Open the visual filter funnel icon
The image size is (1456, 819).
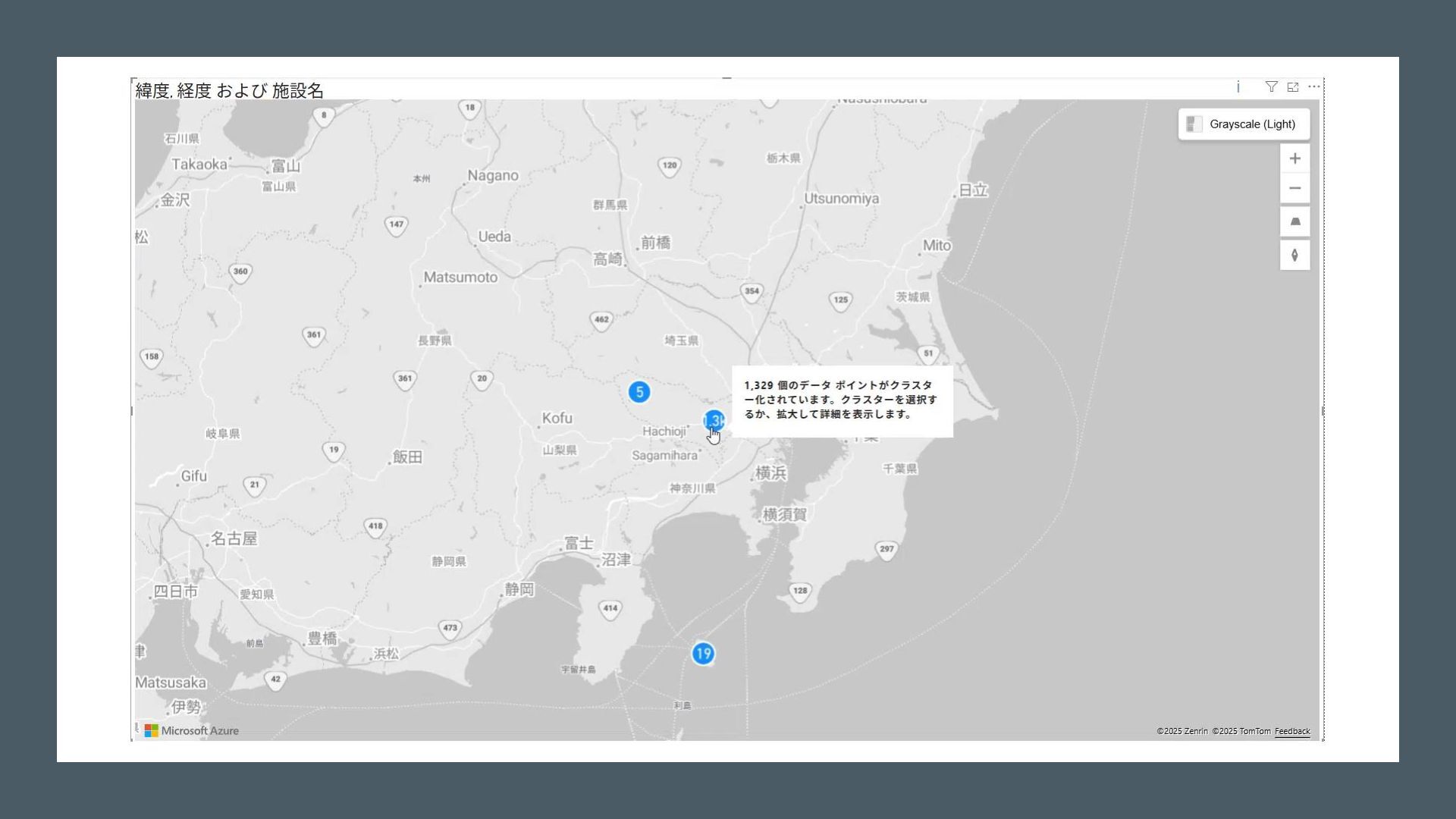pos(1271,87)
